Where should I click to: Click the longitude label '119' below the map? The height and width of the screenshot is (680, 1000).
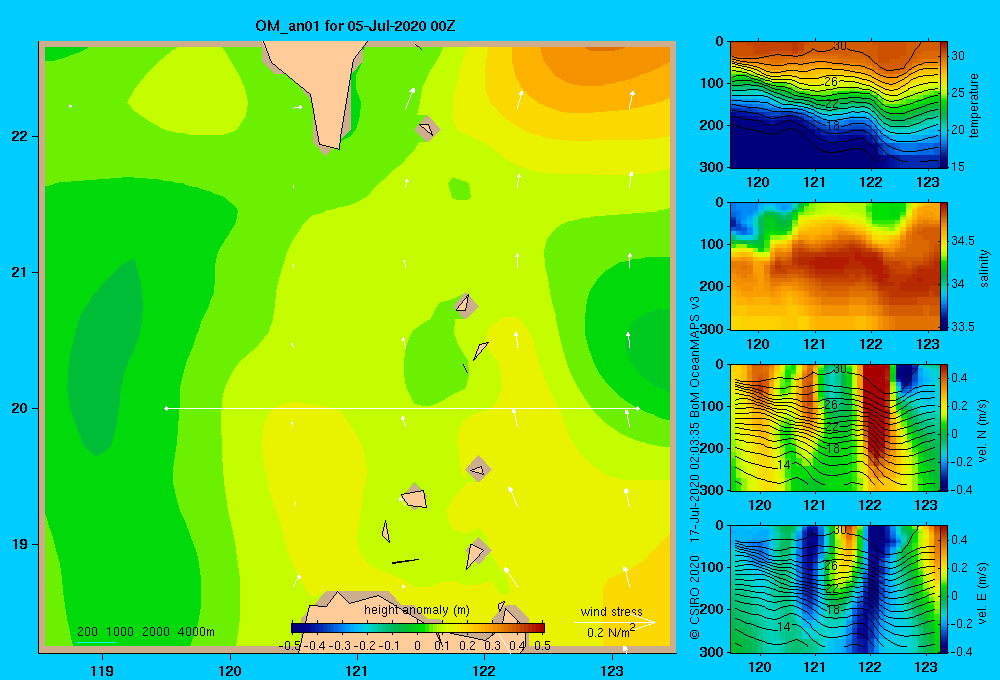[x=102, y=670]
